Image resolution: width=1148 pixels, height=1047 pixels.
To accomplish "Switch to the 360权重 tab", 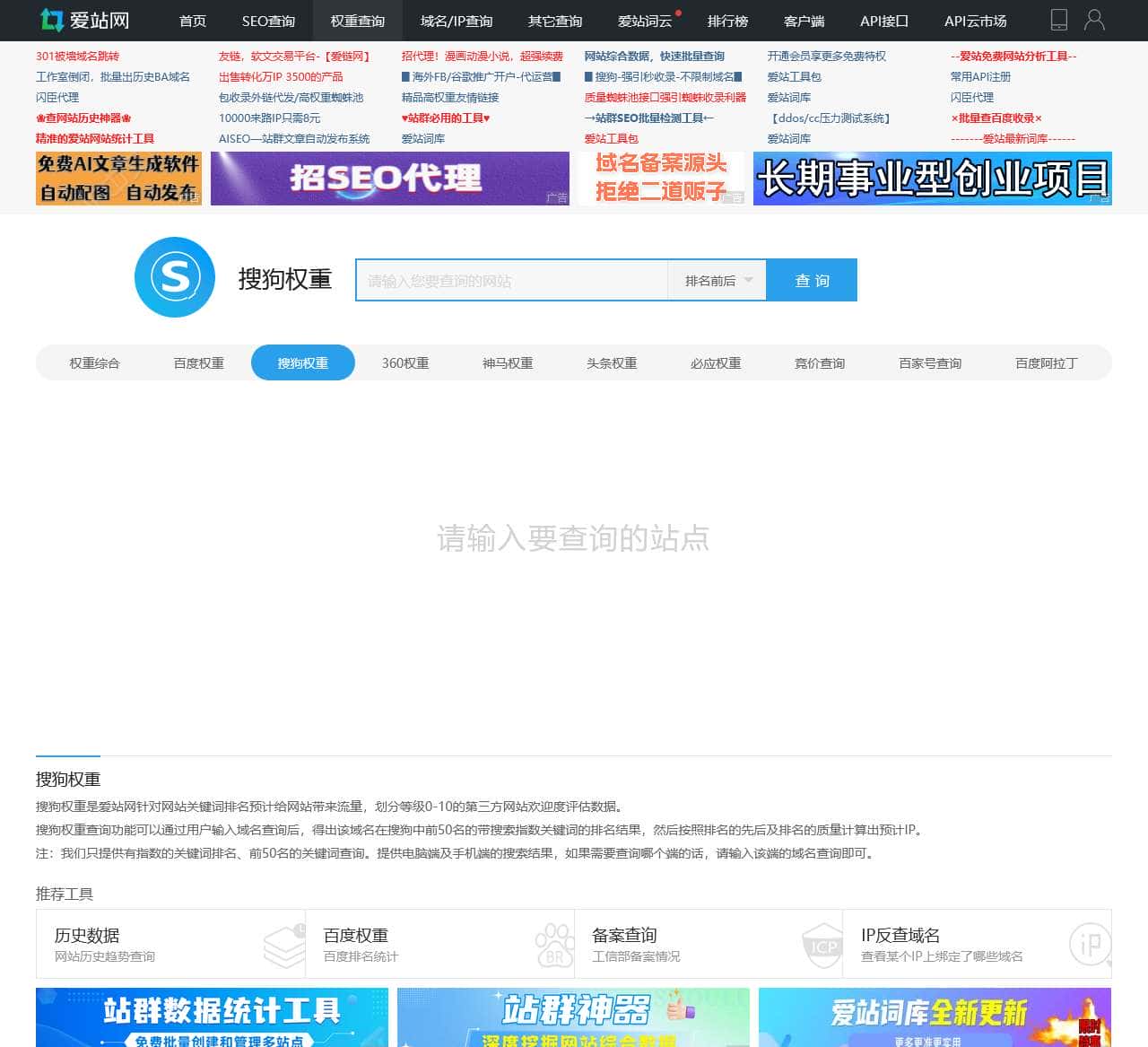I will click(405, 363).
